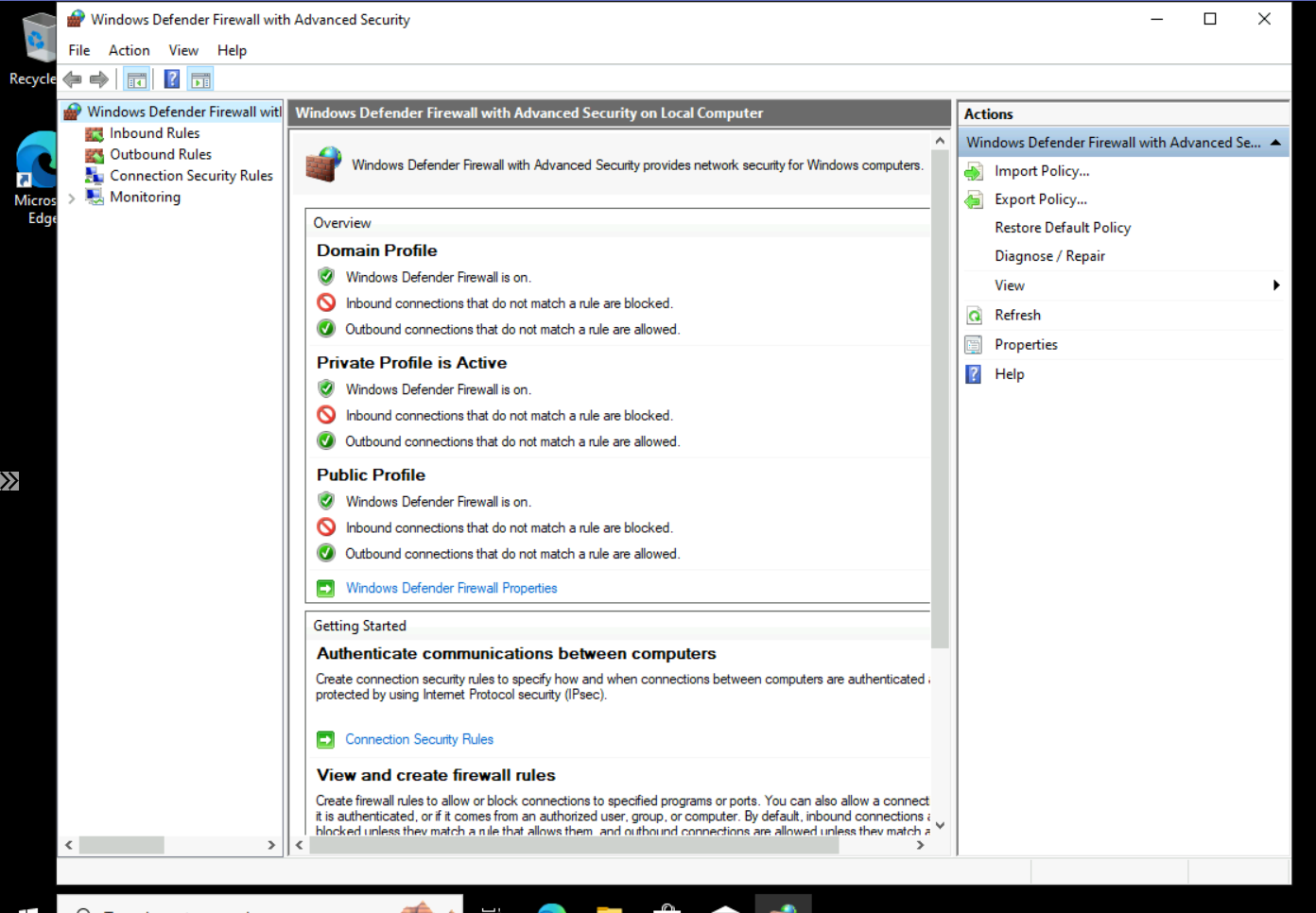Click the Private Profile inbound blocked icon
Viewport: 1316px width, 913px height.
[x=326, y=415]
